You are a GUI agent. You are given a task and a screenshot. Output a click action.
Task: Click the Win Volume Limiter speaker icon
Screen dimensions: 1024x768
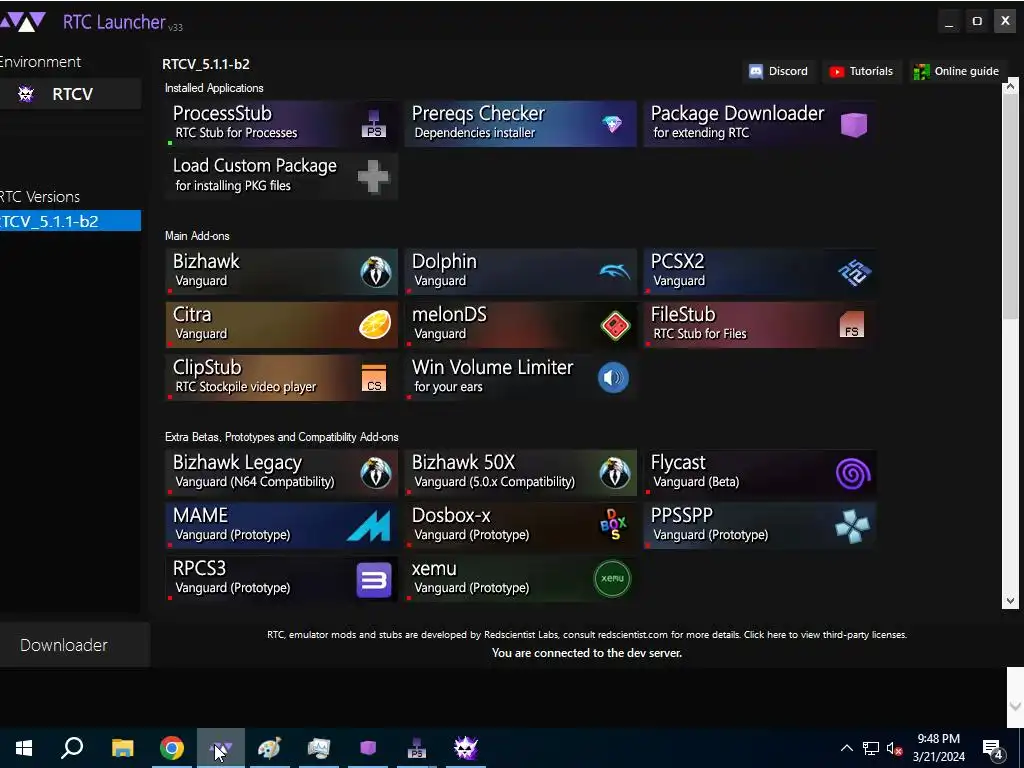(x=613, y=377)
